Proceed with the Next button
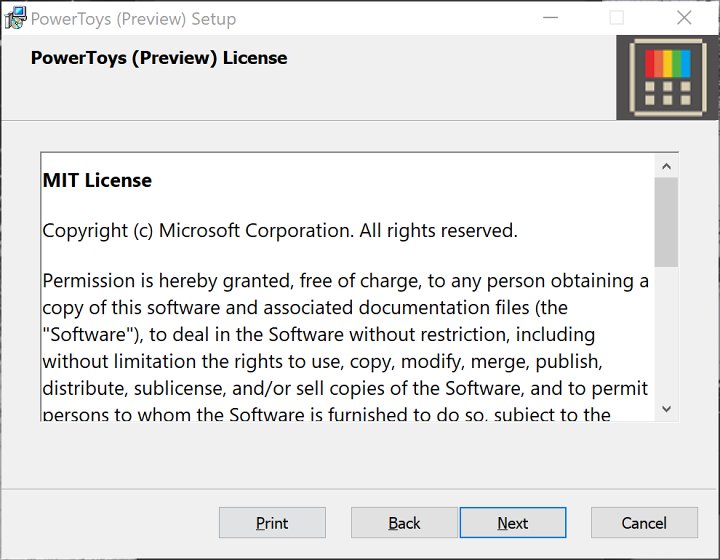The image size is (720, 560). pyautogui.click(x=512, y=523)
